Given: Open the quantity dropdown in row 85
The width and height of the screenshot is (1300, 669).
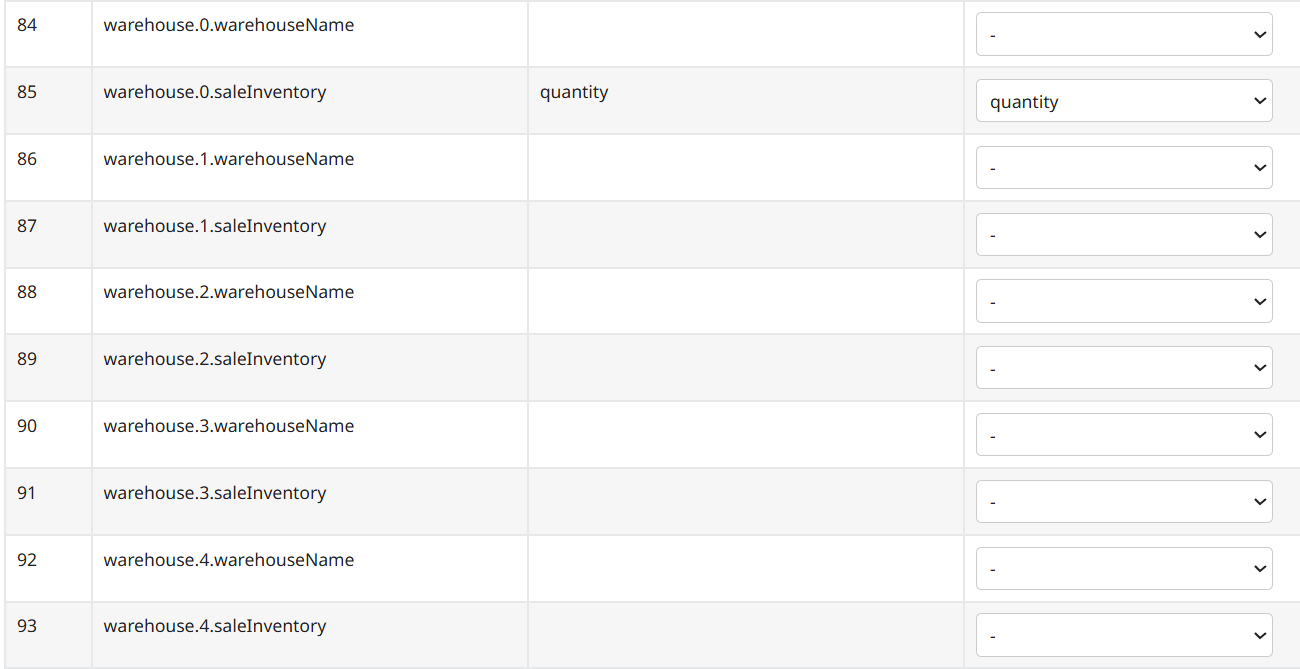Looking at the screenshot, I should [1123, 101].
